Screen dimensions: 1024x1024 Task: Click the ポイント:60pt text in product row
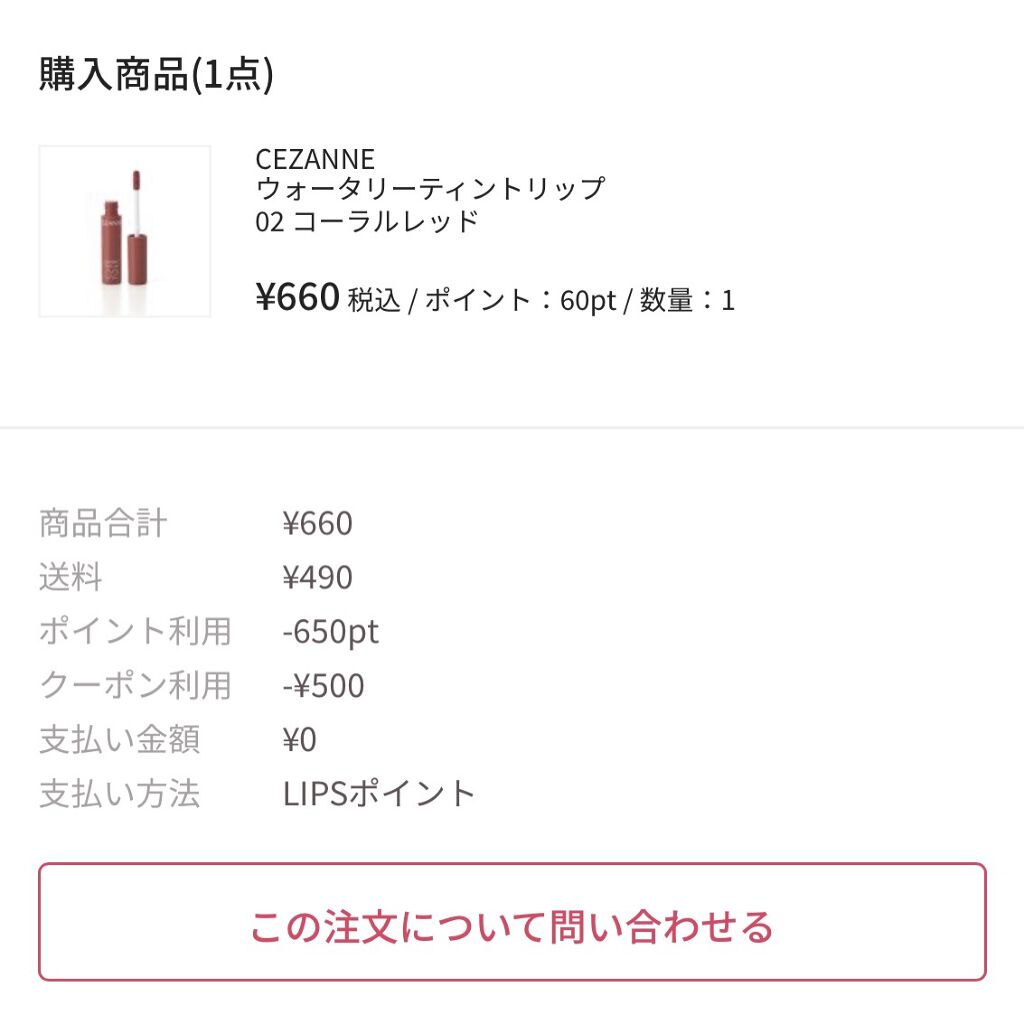(x=520, y=300)
